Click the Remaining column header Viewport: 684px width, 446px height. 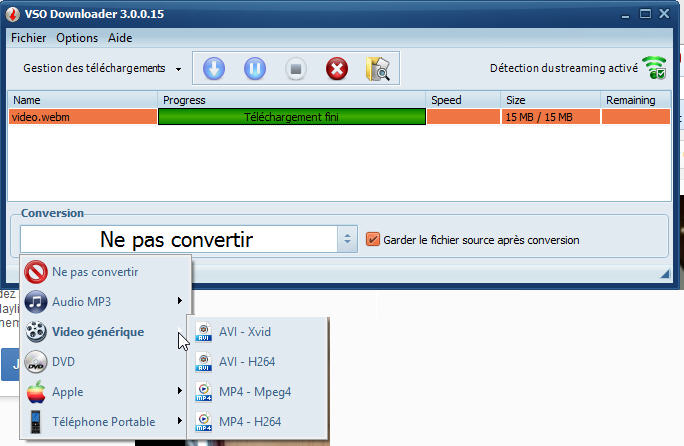[636, 100]
